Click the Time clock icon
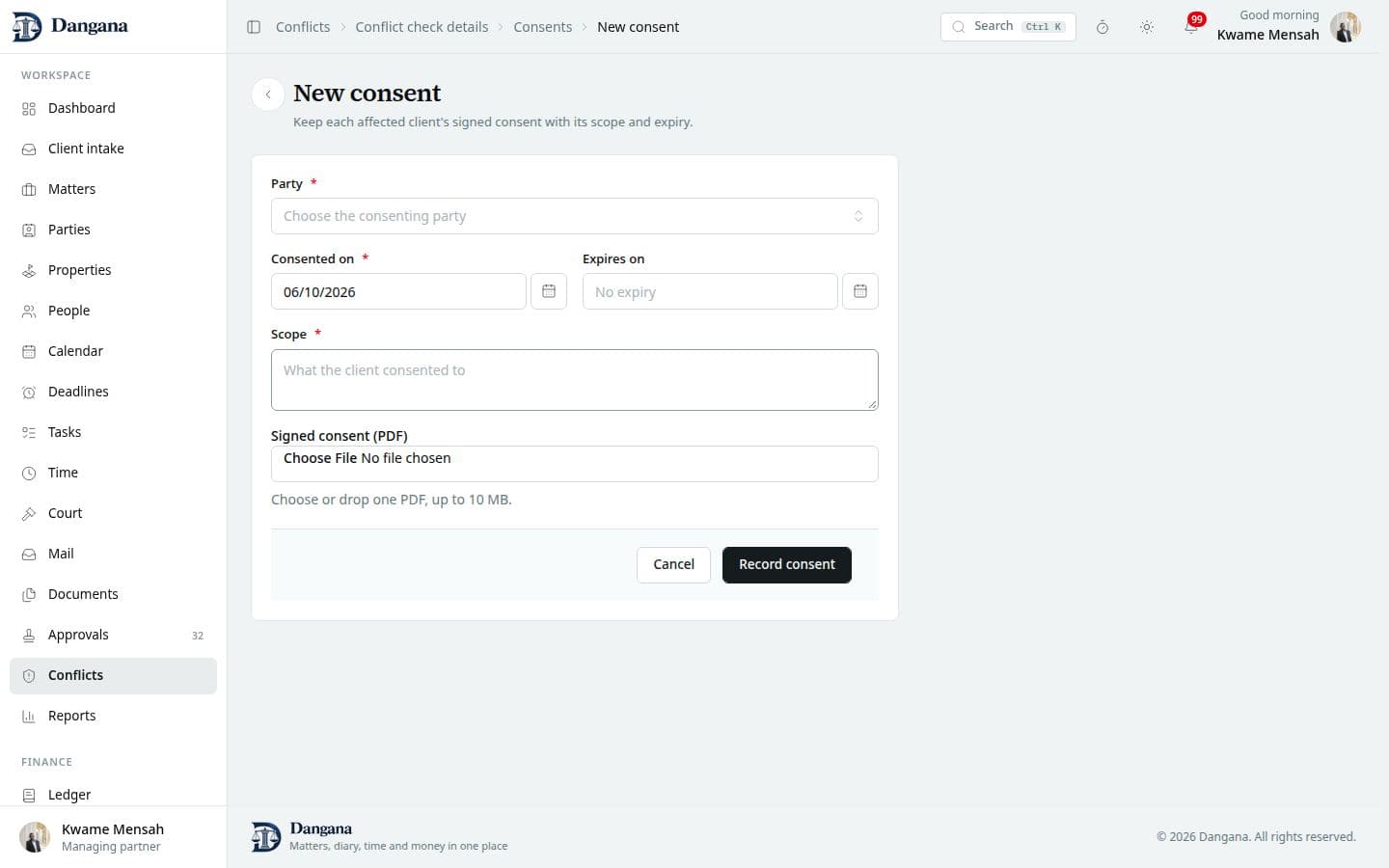The width and height of the screenshot is (1389, 868). (x=29, y=474)
